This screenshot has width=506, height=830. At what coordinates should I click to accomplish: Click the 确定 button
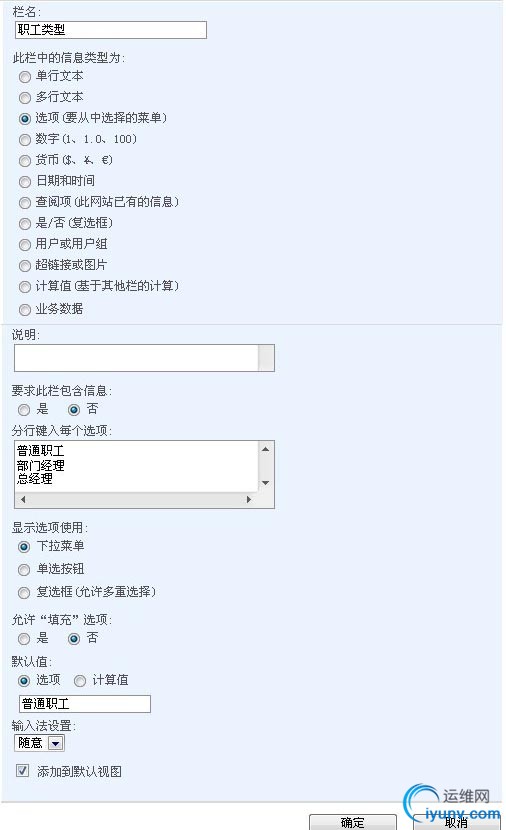point(353,822)
